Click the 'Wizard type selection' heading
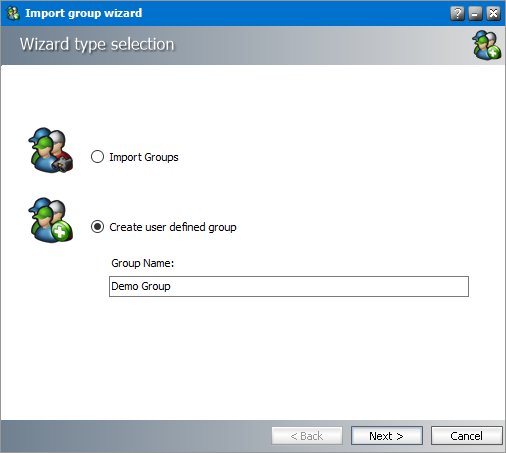The height and width of the screenshot is (453, 506). [97, 44]
